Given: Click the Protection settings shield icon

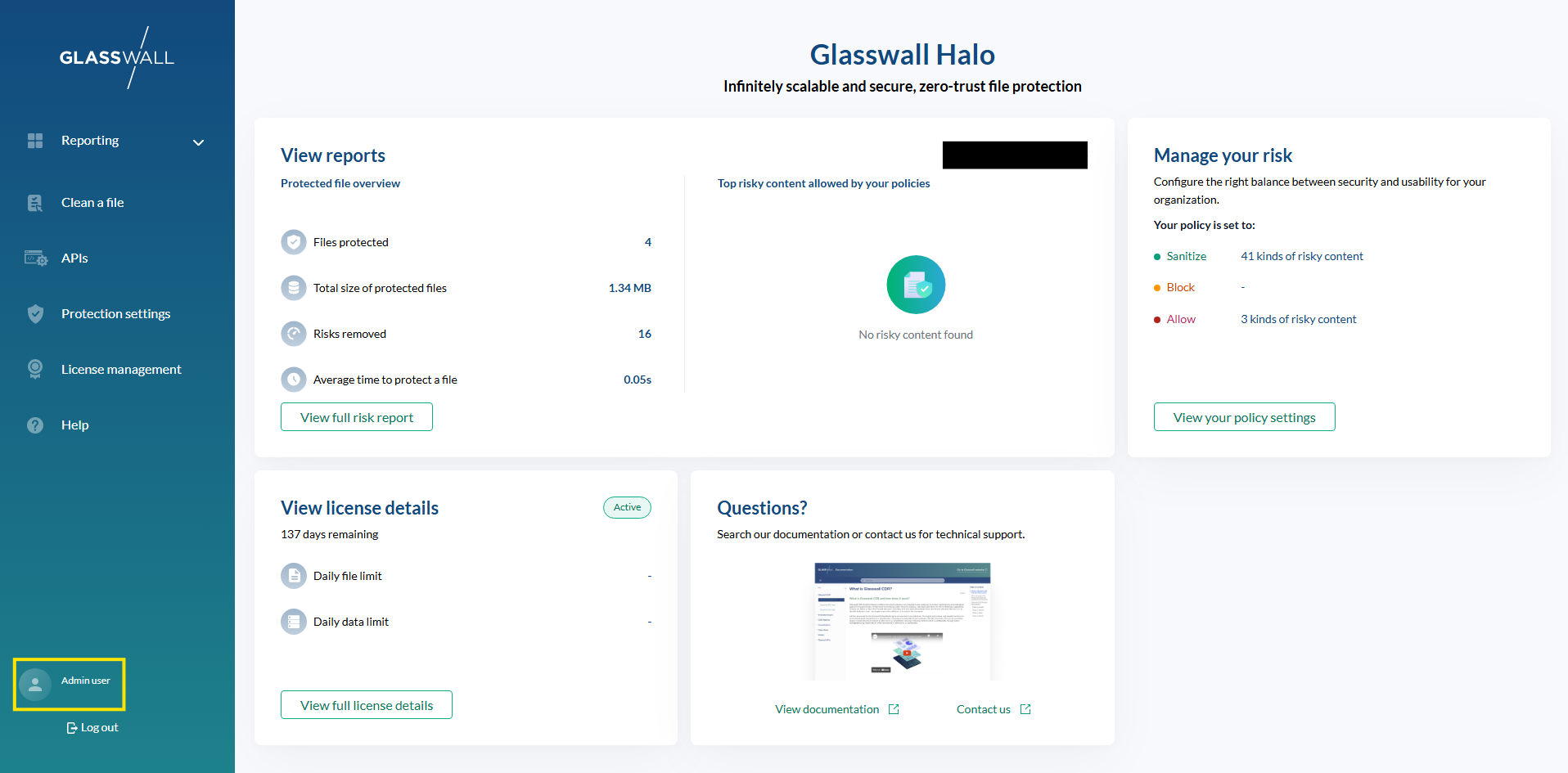Looking at the screenshot, I should point(35,314).
